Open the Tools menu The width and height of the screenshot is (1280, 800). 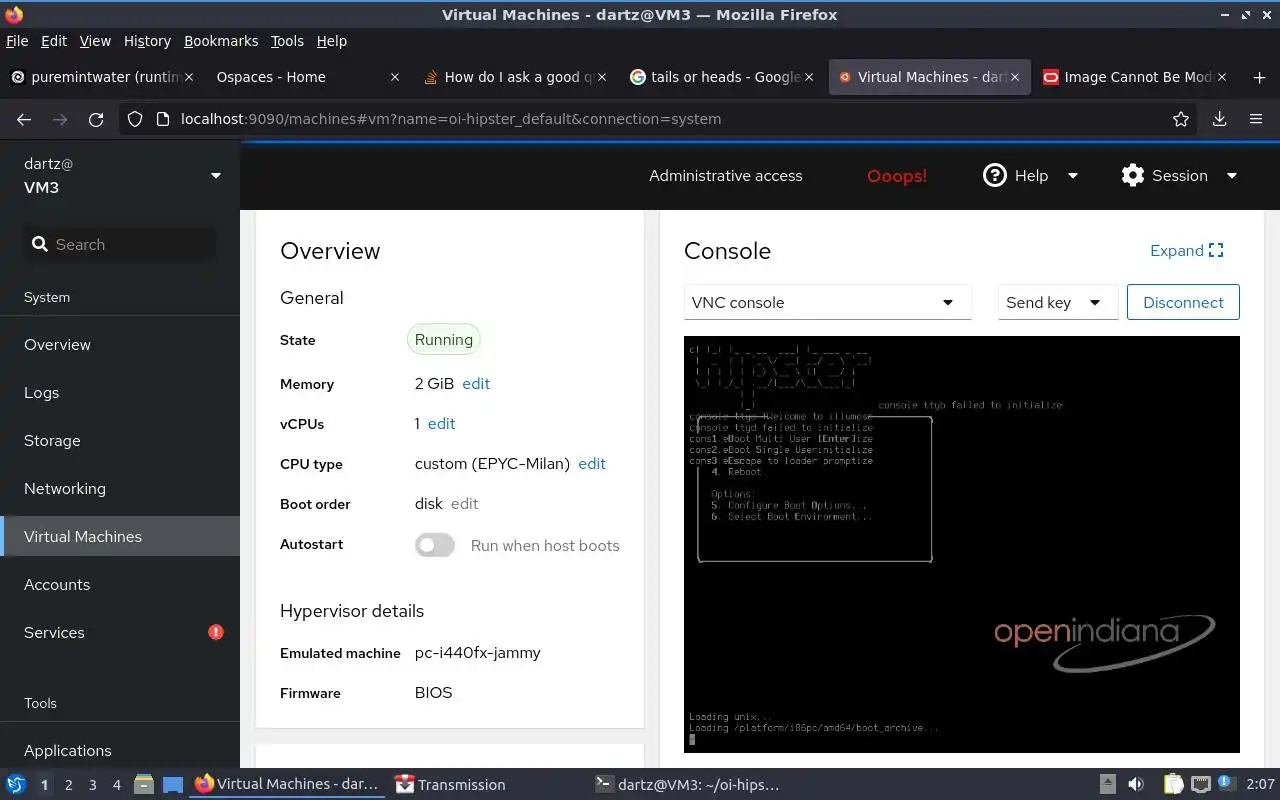point(287,41)
